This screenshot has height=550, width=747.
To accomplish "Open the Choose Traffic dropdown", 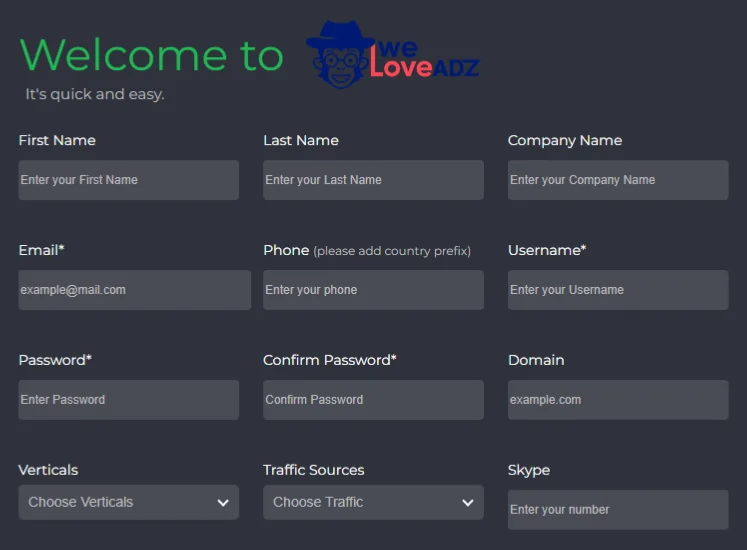I will [x=374, y=502].
